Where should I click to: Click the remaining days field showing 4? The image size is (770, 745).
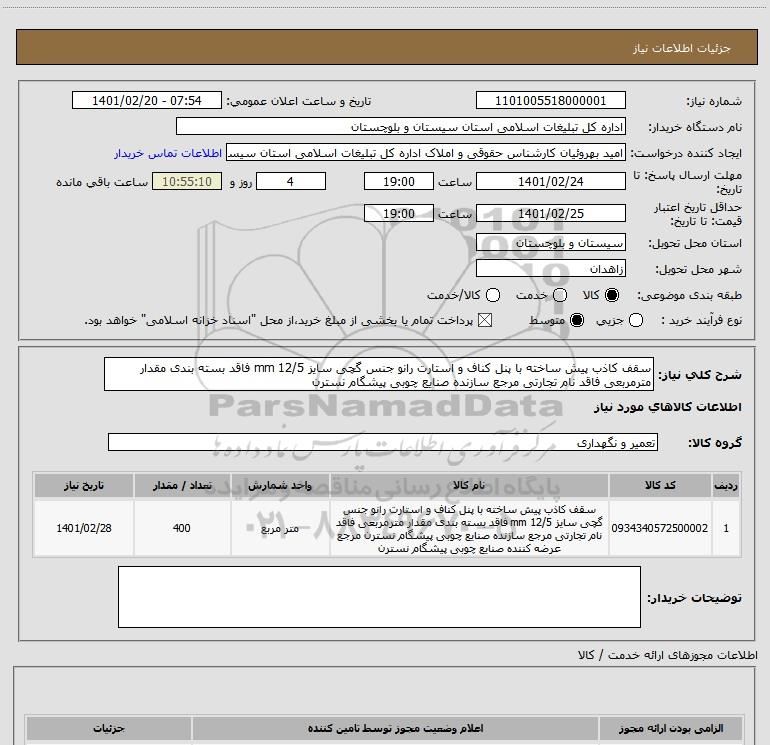click(291, 182)
